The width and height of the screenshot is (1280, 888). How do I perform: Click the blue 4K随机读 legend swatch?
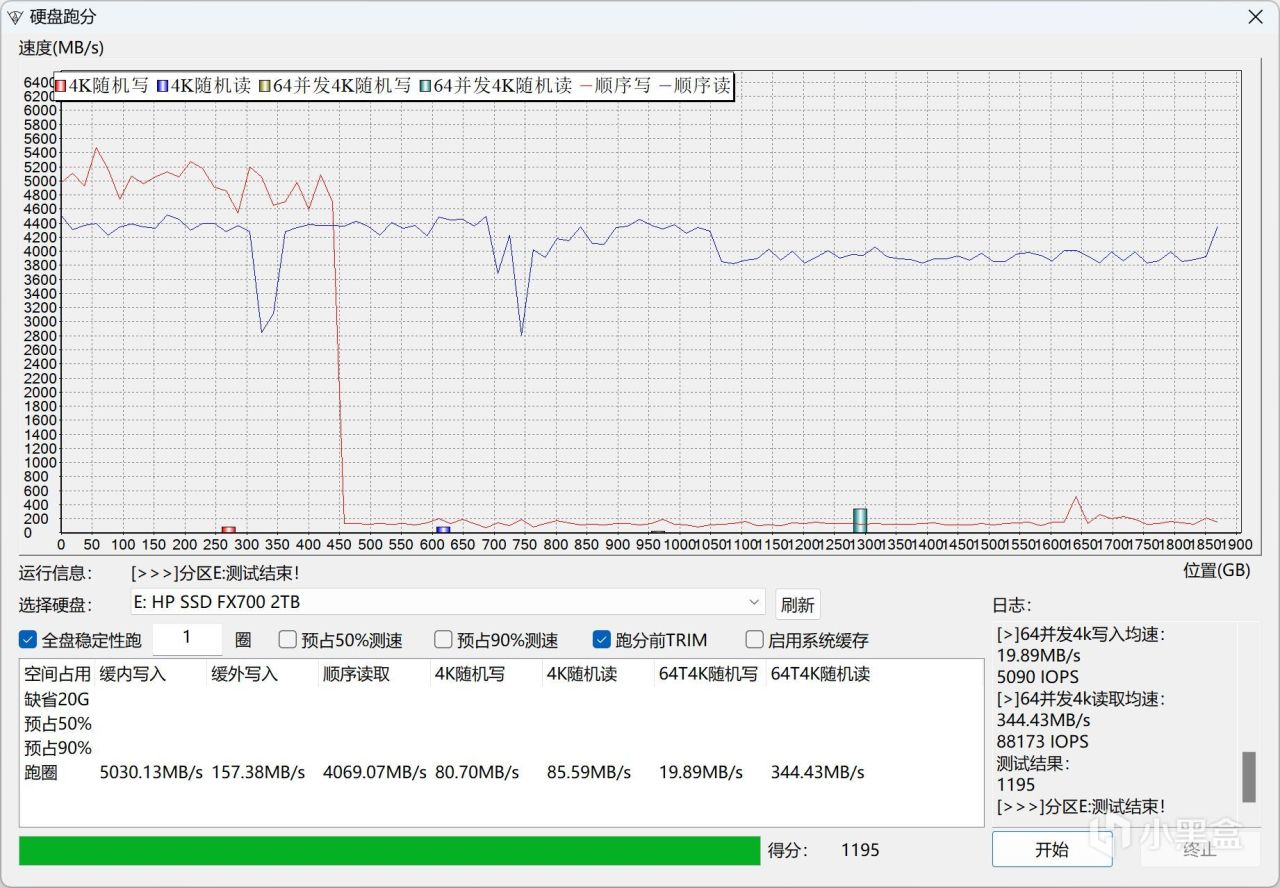162,87
